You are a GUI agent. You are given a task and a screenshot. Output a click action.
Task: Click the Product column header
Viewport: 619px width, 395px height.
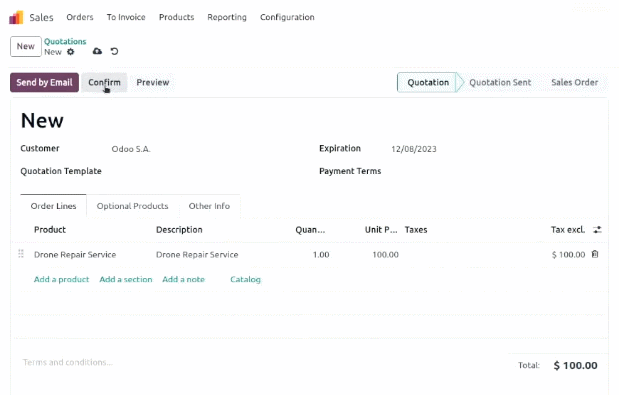click(50, 230)
